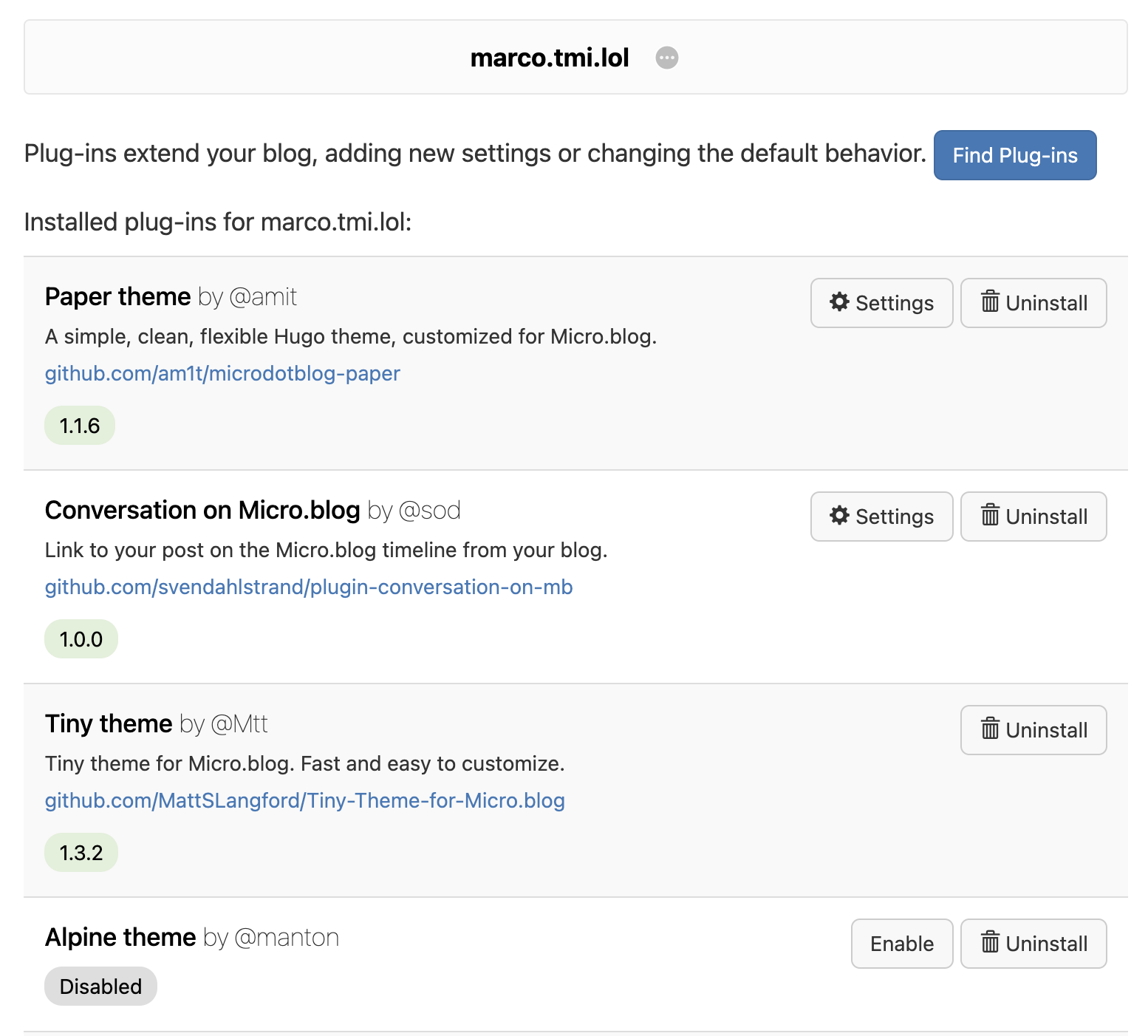This screenshot has height=1036, width=1148.
Task: Click the @Mtt author name
Action: 239,723
